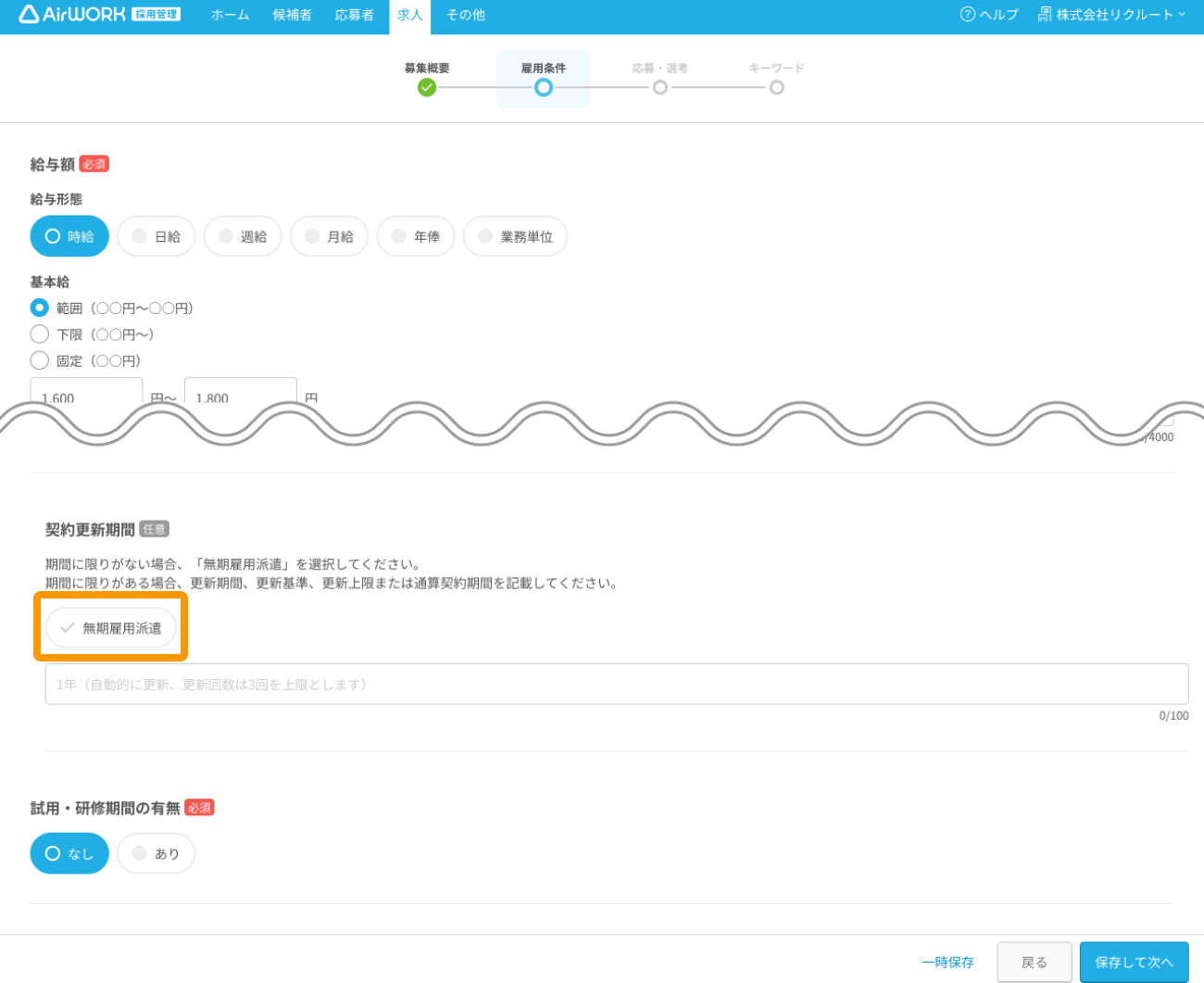This screenshot has height=983, width=1204.
Task: Click the 試用・研修期間の有無 heading
Action: point(105,808)
